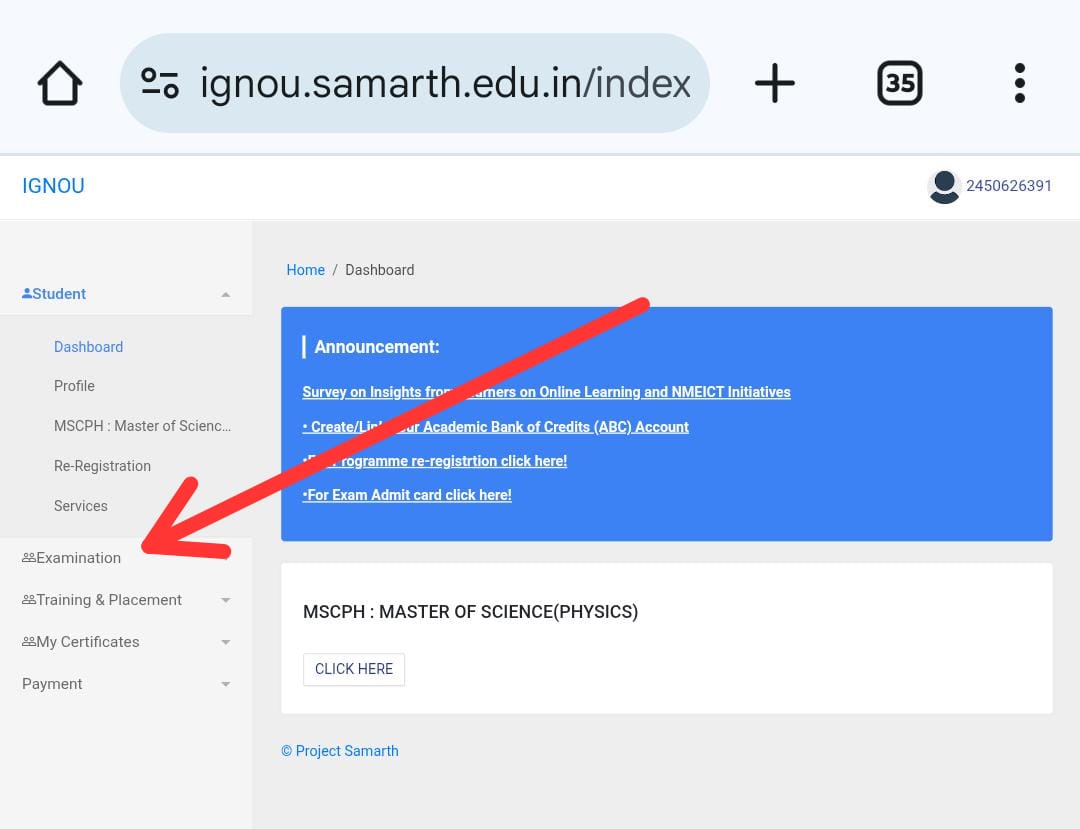Open Profile in the sidebar
The image size is (1080, 829).
point(74,386)
